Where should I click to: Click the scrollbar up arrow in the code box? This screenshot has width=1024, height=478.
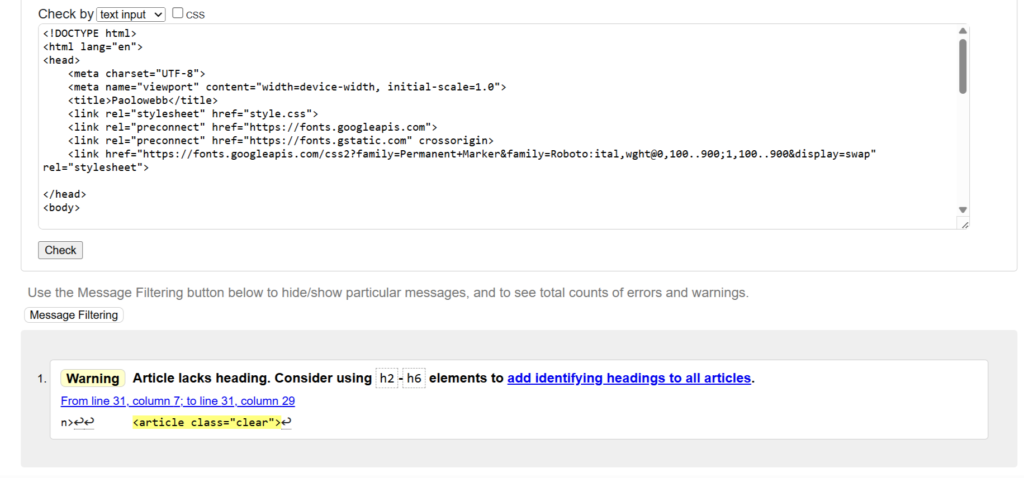[x=963, y=31]
